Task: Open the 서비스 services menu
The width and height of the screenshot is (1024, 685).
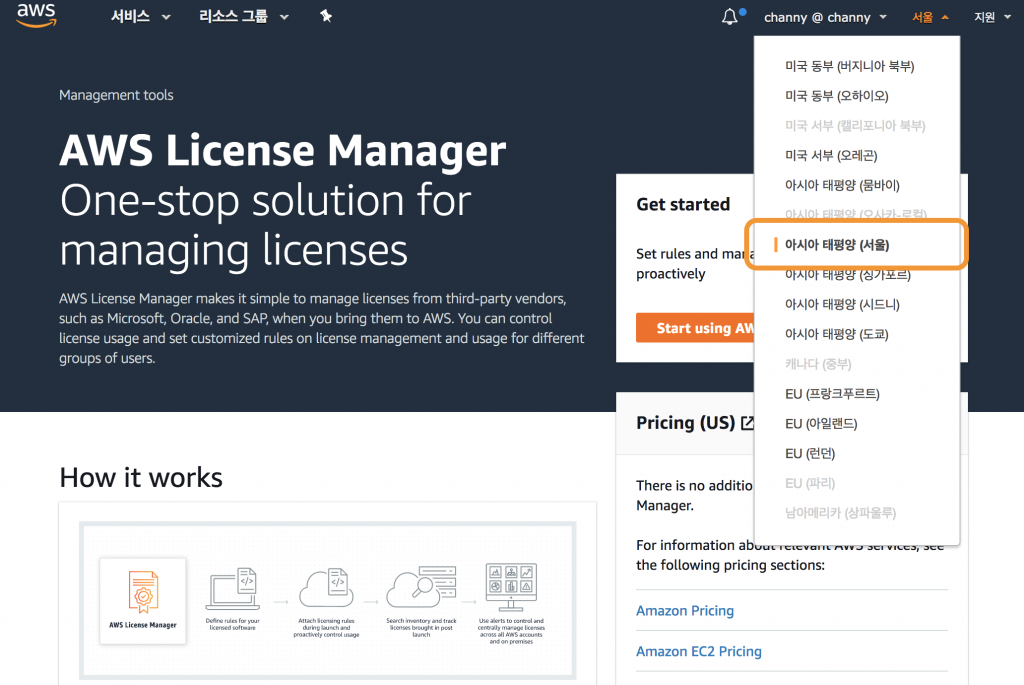Action: coord(140,16)
